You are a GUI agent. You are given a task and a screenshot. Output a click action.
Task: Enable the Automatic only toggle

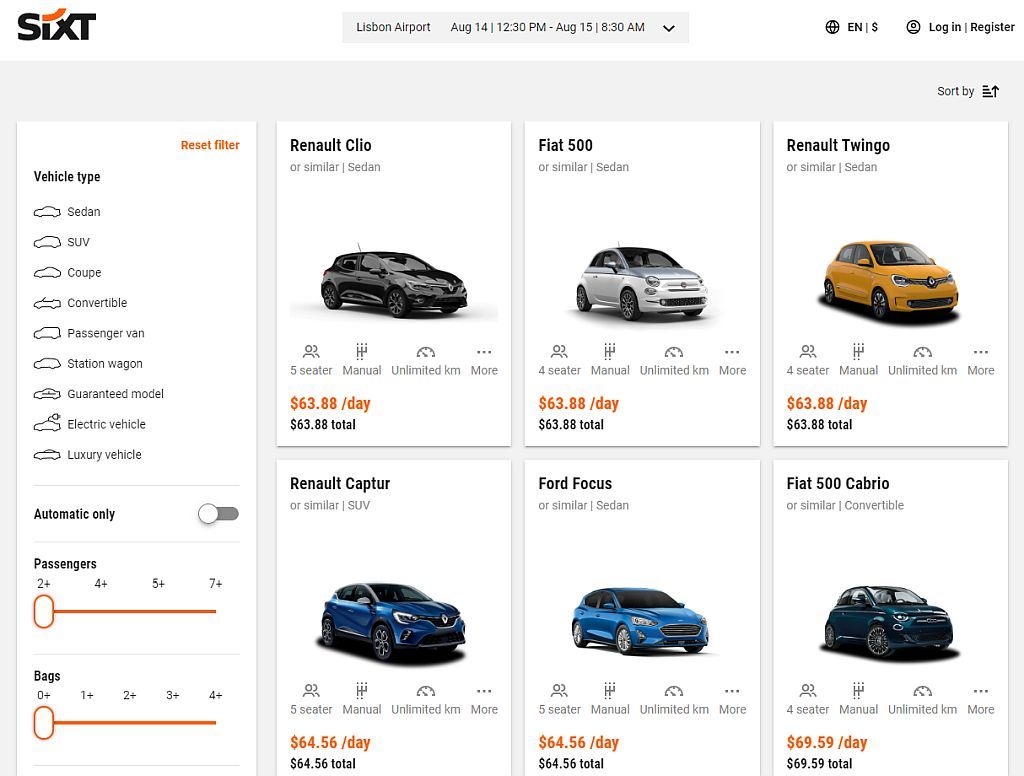coord(218,514)
